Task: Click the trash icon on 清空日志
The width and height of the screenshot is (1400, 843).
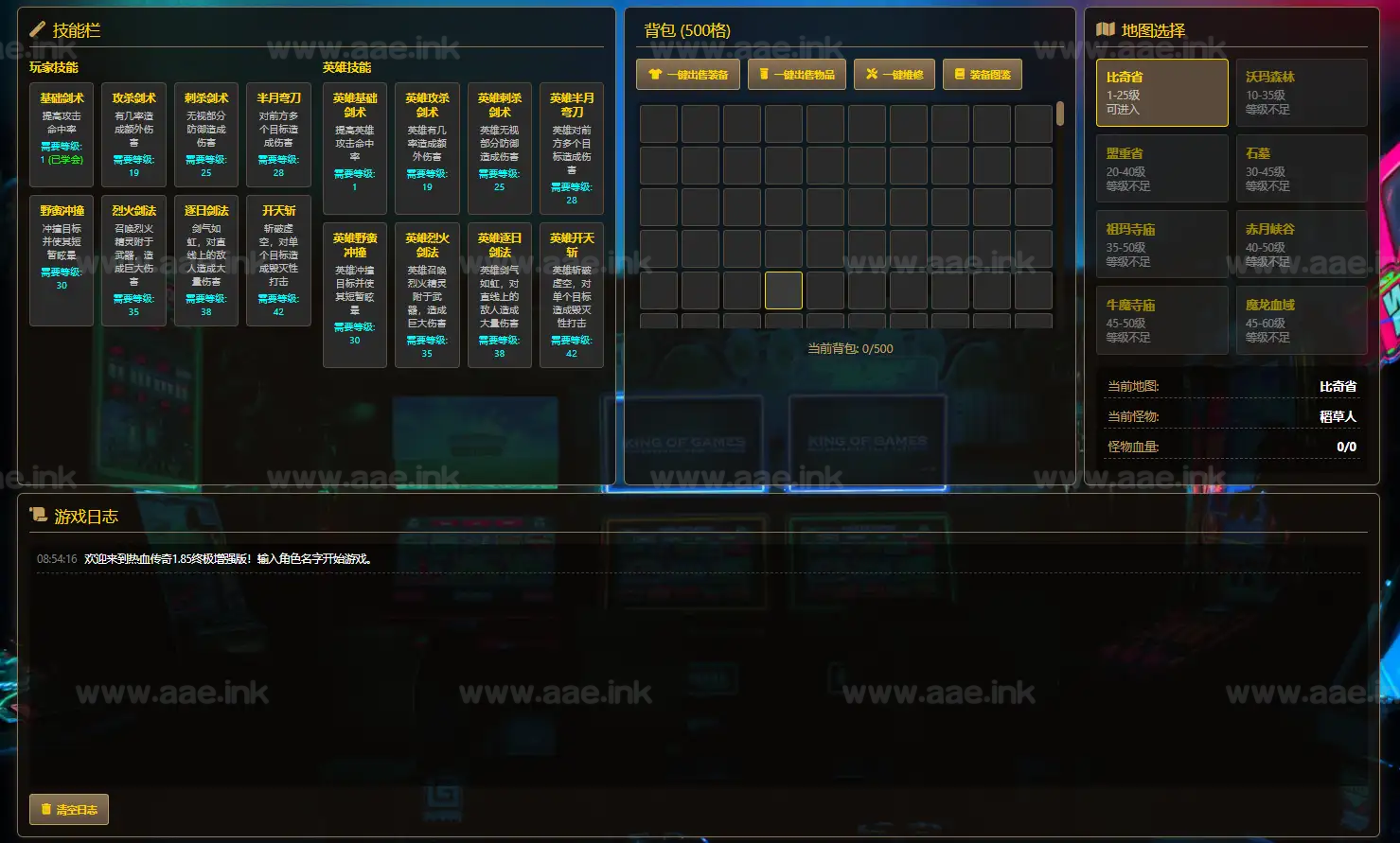Action: (x=46, y=810)
